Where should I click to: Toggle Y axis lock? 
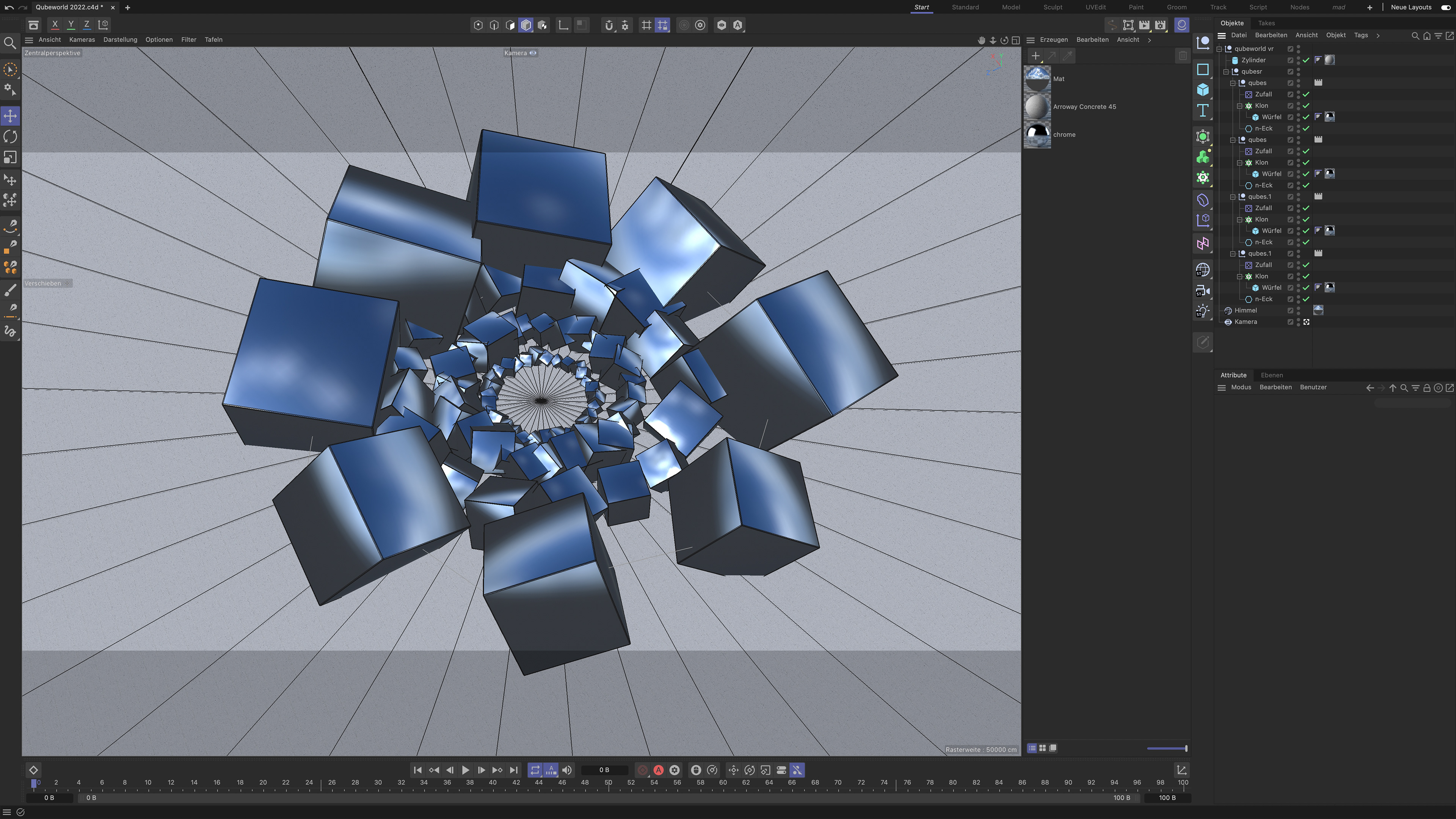71,25
